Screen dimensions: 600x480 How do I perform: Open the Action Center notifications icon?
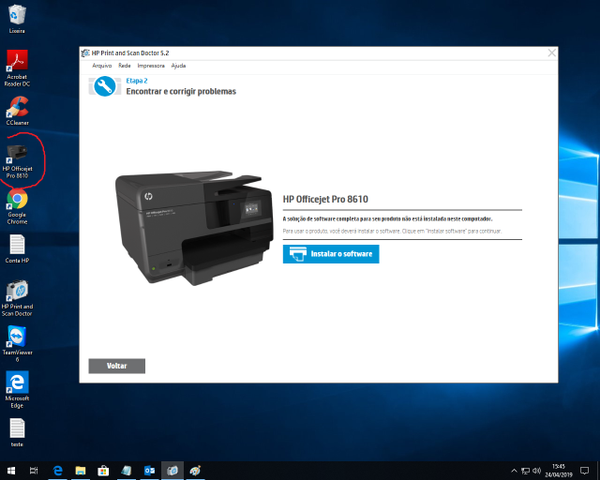tap(584, 471)
